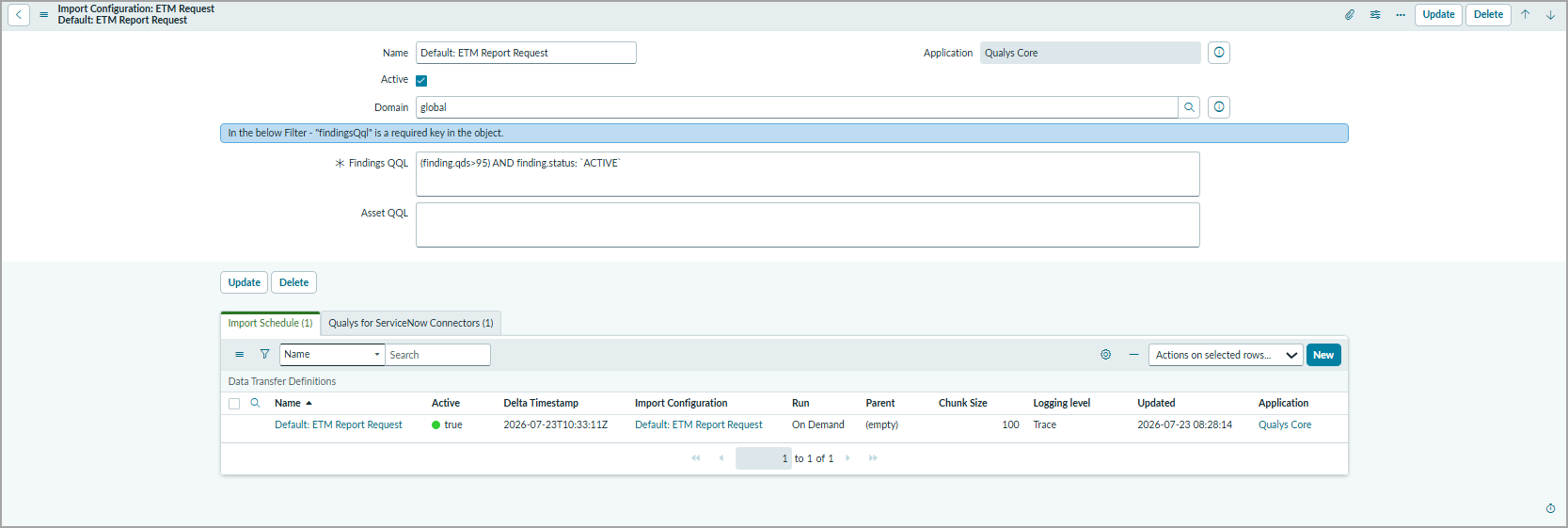
Task: Show Application record info icon
Action: [x=1219, y=53]
